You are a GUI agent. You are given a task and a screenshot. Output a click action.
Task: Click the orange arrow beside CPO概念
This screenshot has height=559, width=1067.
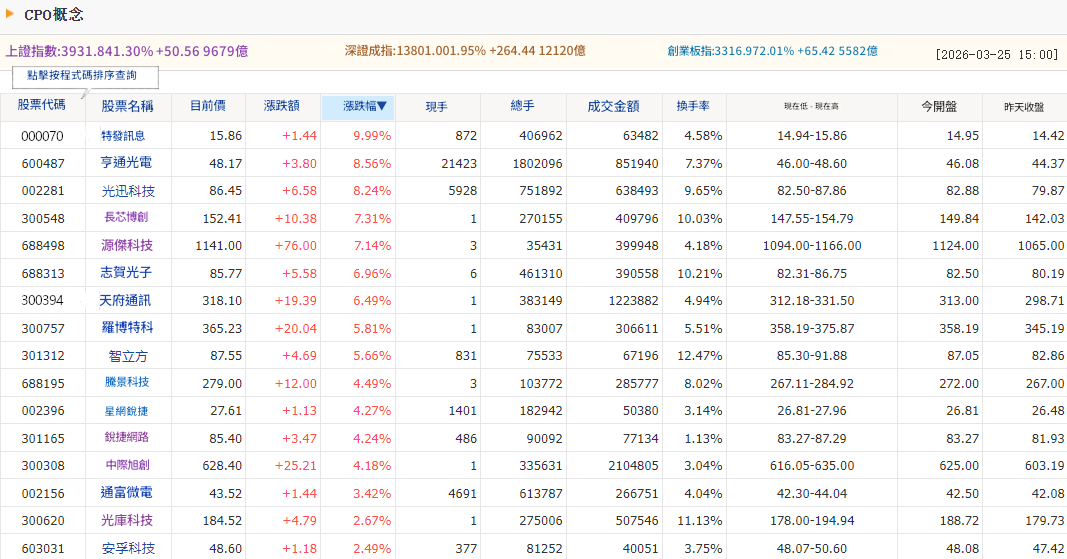[x=10, y=14]
